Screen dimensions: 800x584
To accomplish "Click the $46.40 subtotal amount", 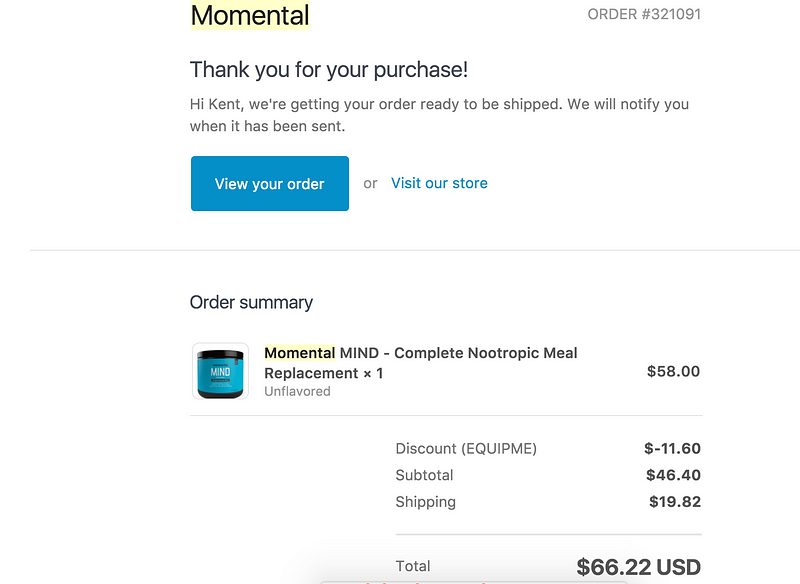I will (673, 475).
